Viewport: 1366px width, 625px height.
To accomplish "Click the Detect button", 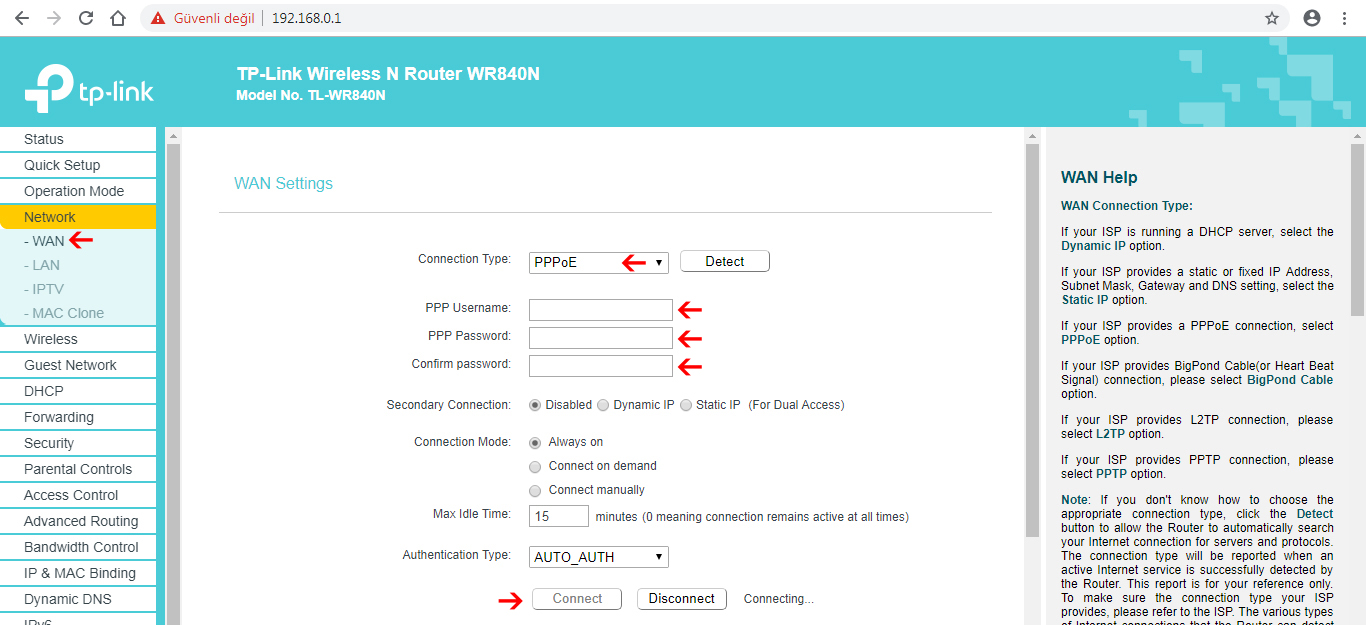I will coord(725,261).
